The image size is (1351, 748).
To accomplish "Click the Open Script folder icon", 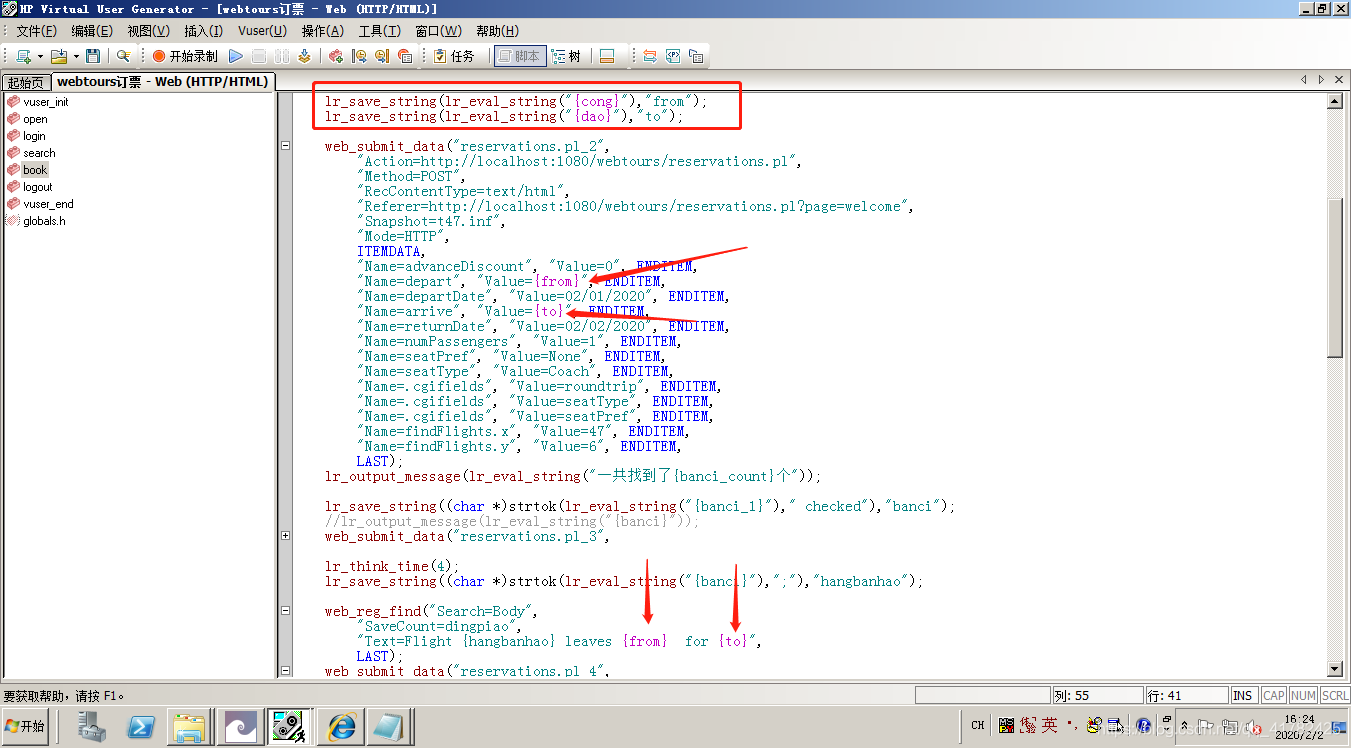I will 58,56.
